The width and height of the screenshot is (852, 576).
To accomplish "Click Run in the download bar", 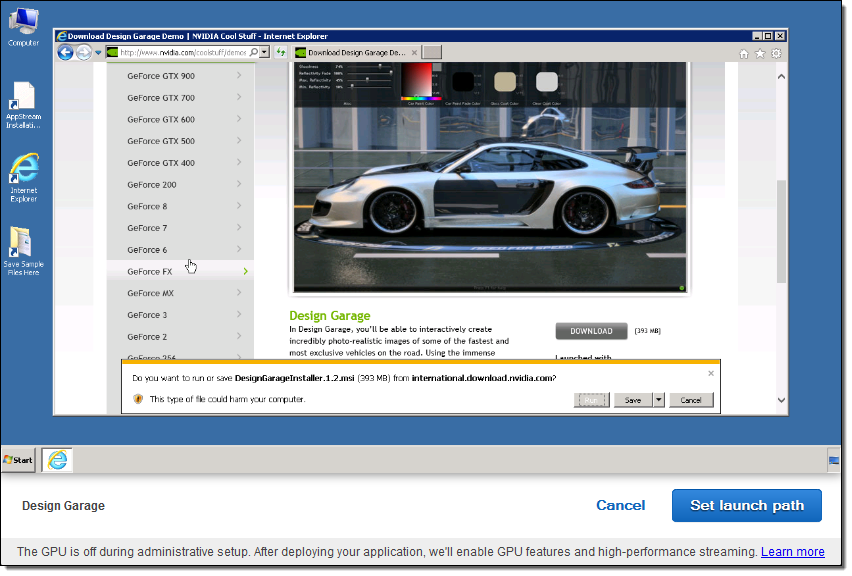I will [x=591, y=400].
